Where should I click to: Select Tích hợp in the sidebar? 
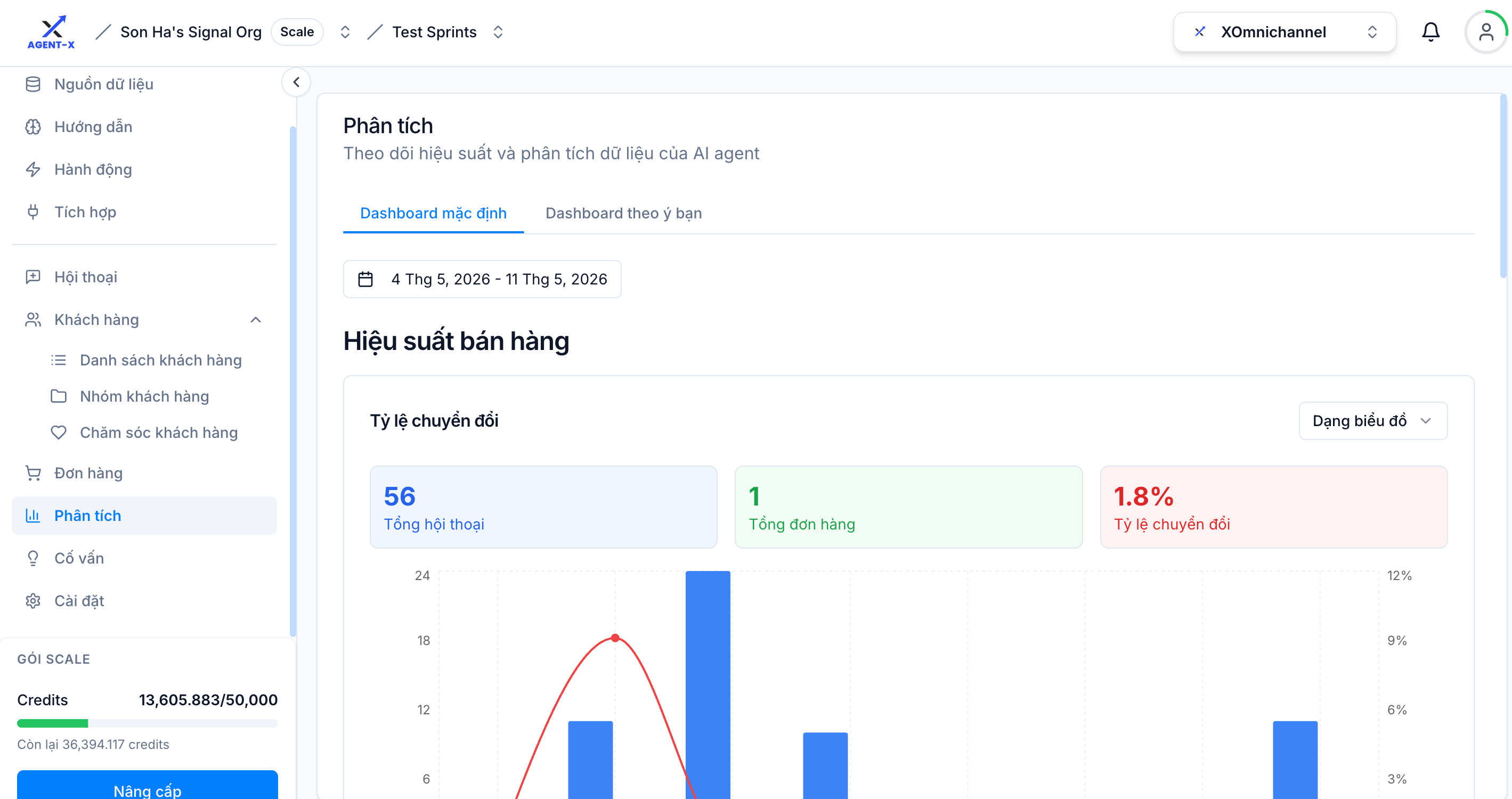click(144, 212)
